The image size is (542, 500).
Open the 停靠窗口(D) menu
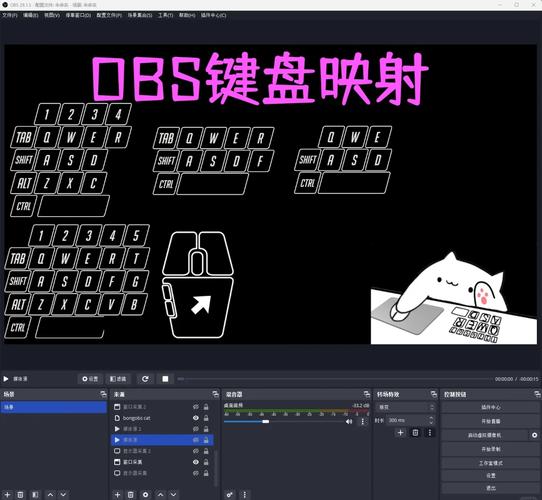click(78, 15)
